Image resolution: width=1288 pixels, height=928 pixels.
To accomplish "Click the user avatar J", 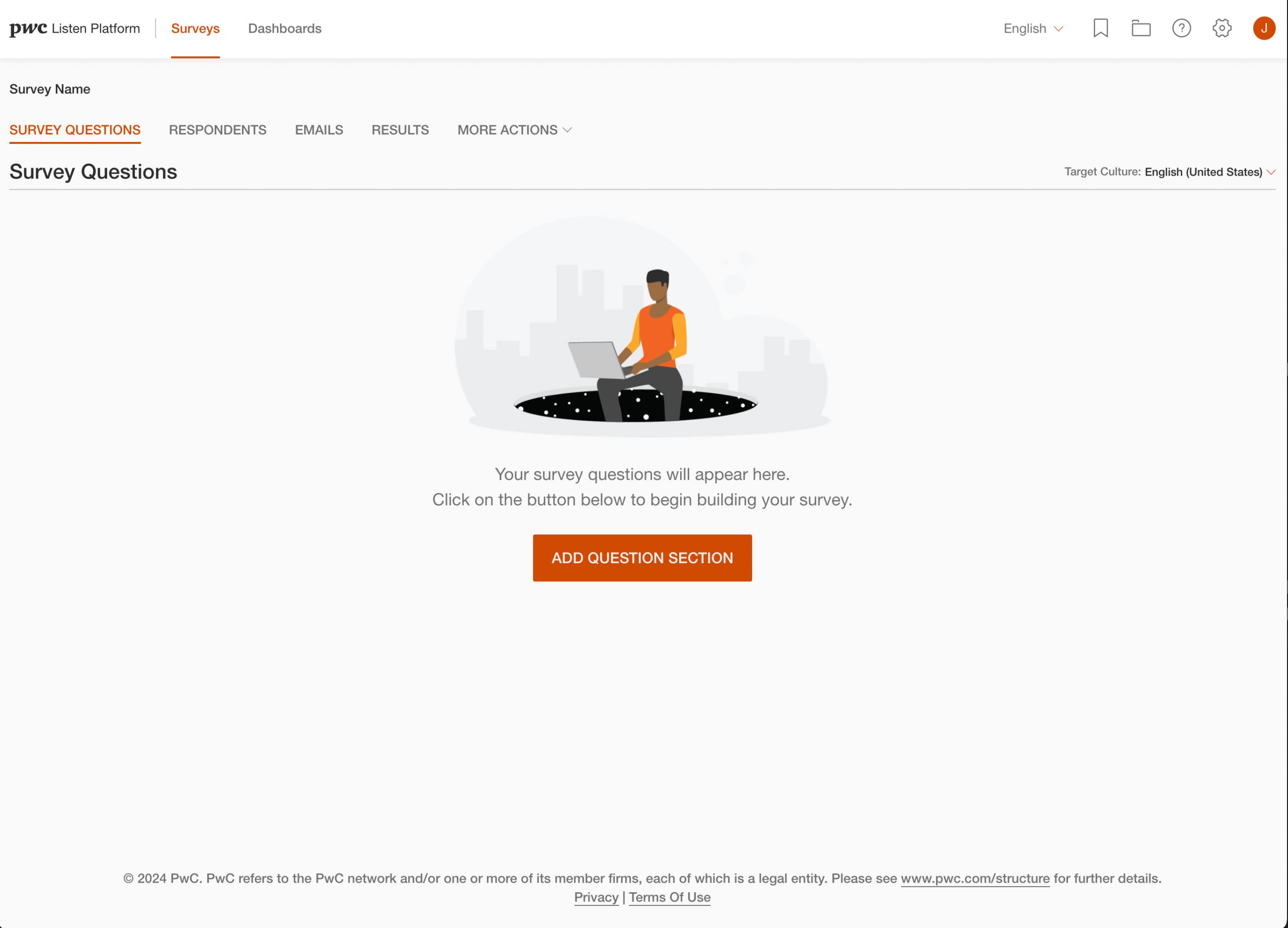I will (1263, 28).
